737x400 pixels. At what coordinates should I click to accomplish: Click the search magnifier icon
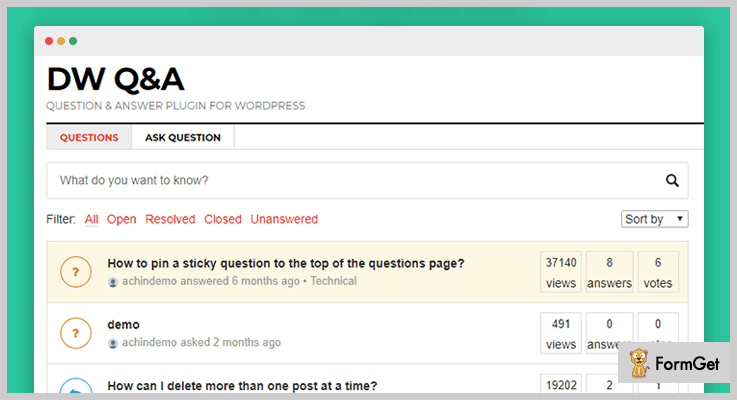coord(672,180)
